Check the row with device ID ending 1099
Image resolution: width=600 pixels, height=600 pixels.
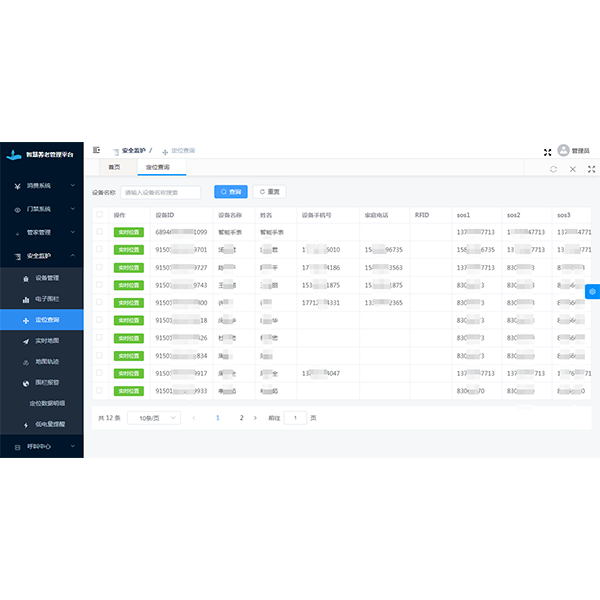(99, 232)
